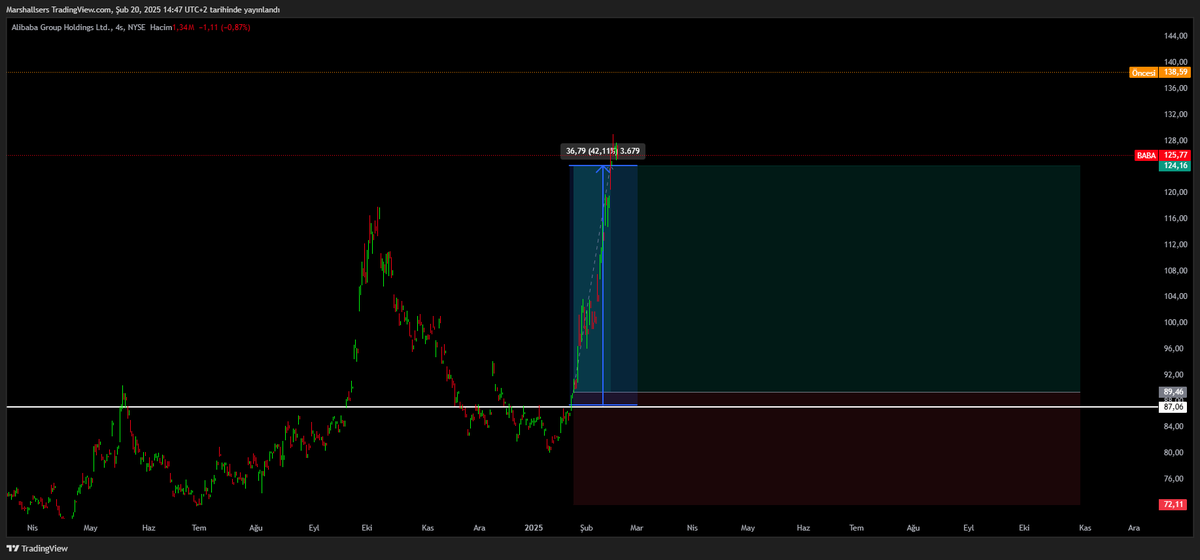Click the 92,00 price axis label
Viewport: 1200px width, 560px height.
(1174, 374)
